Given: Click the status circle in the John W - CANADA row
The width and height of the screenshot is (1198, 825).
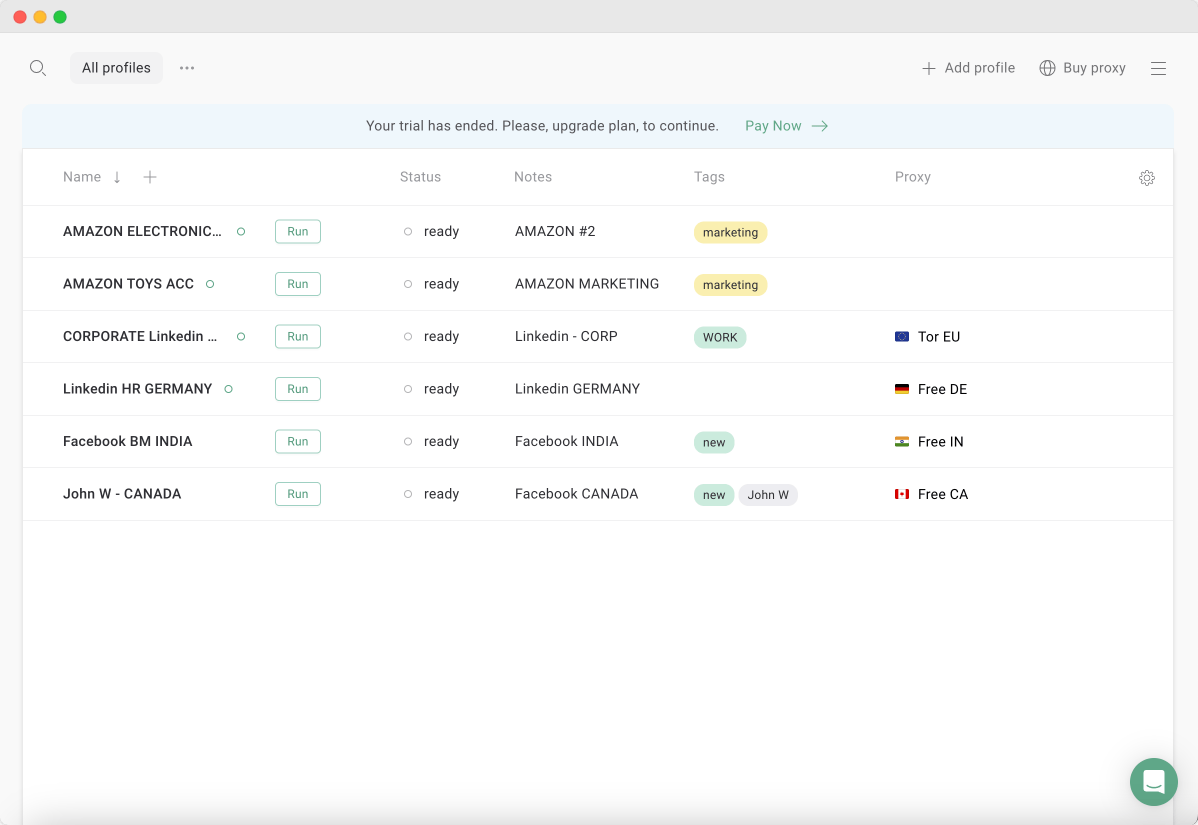Looking at the screenshot, I should point(408,494).
